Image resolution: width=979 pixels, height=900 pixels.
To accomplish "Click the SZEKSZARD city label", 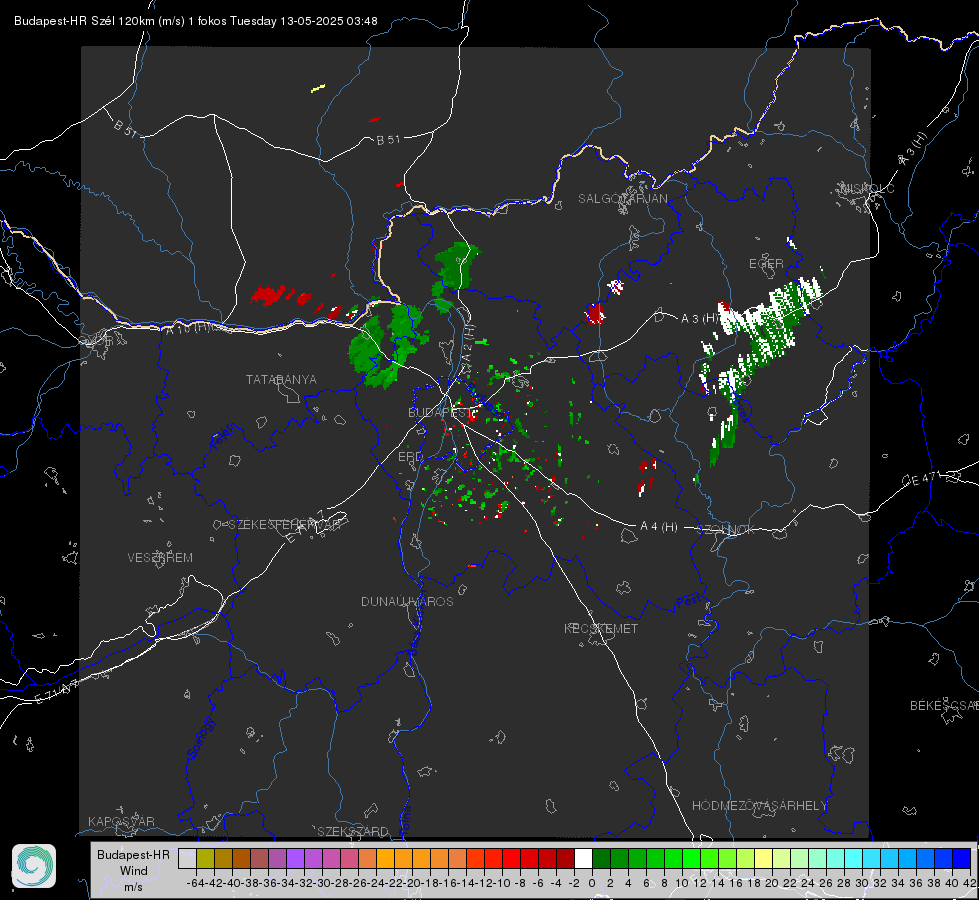I will pos(353,831).
